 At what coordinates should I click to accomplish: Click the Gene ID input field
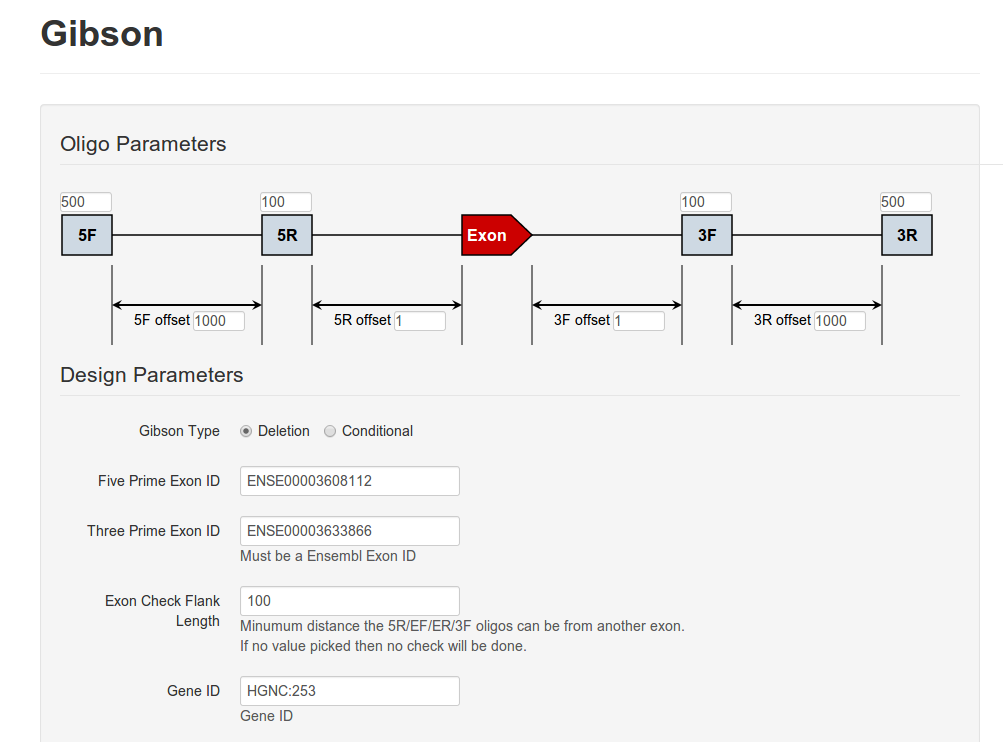coord(350,691)
